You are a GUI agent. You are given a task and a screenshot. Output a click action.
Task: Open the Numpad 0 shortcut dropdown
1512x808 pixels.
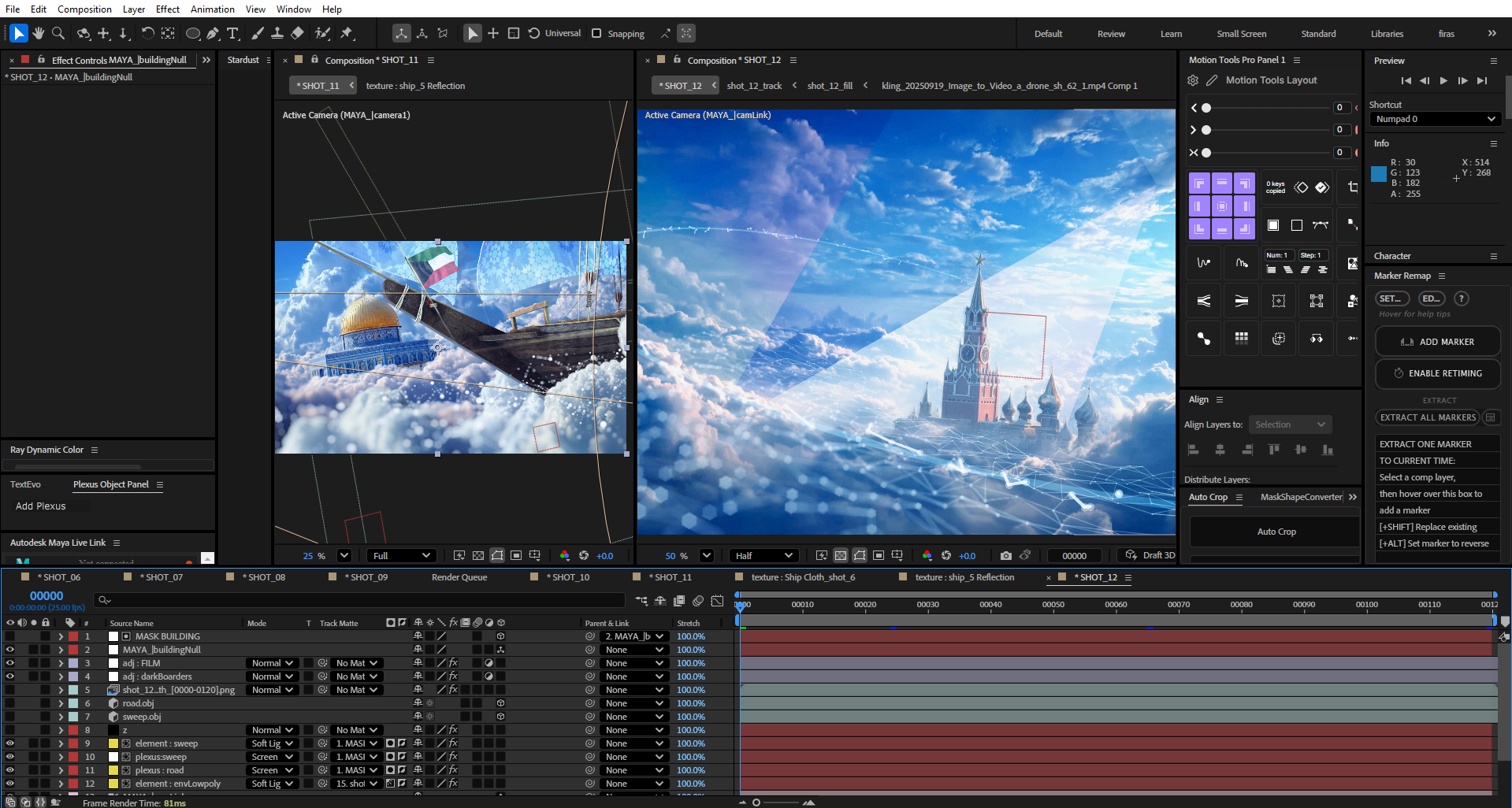click(1436, 119)
